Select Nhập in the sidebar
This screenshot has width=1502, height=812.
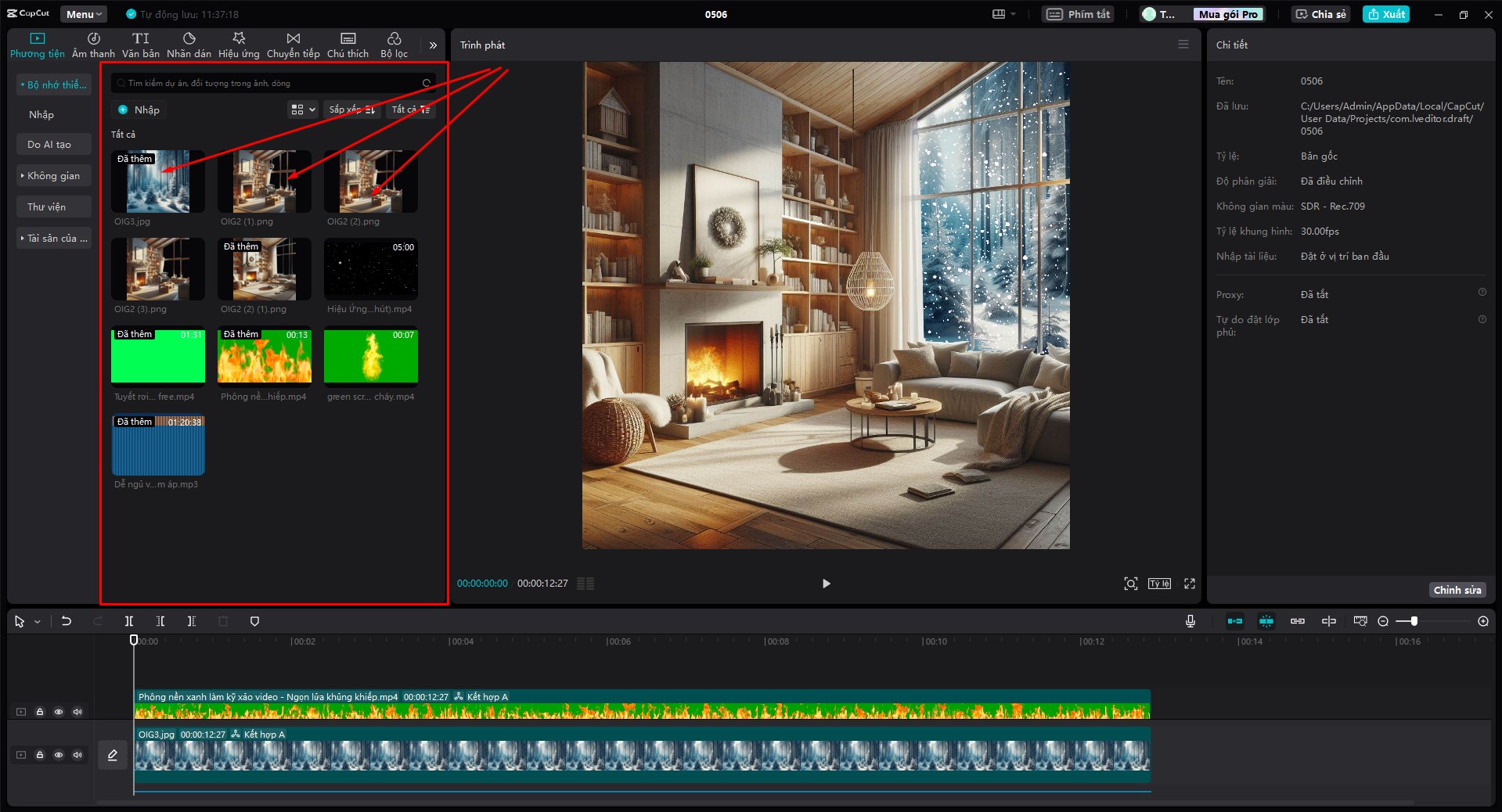pyautogui.click(x=41, y=114)
